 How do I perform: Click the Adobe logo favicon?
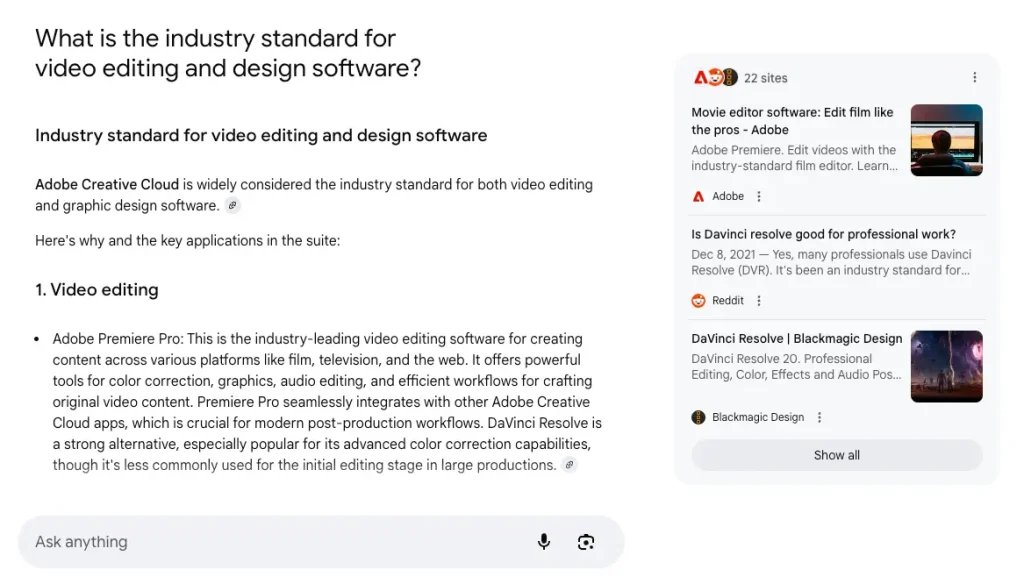click(x=698, y=196)
